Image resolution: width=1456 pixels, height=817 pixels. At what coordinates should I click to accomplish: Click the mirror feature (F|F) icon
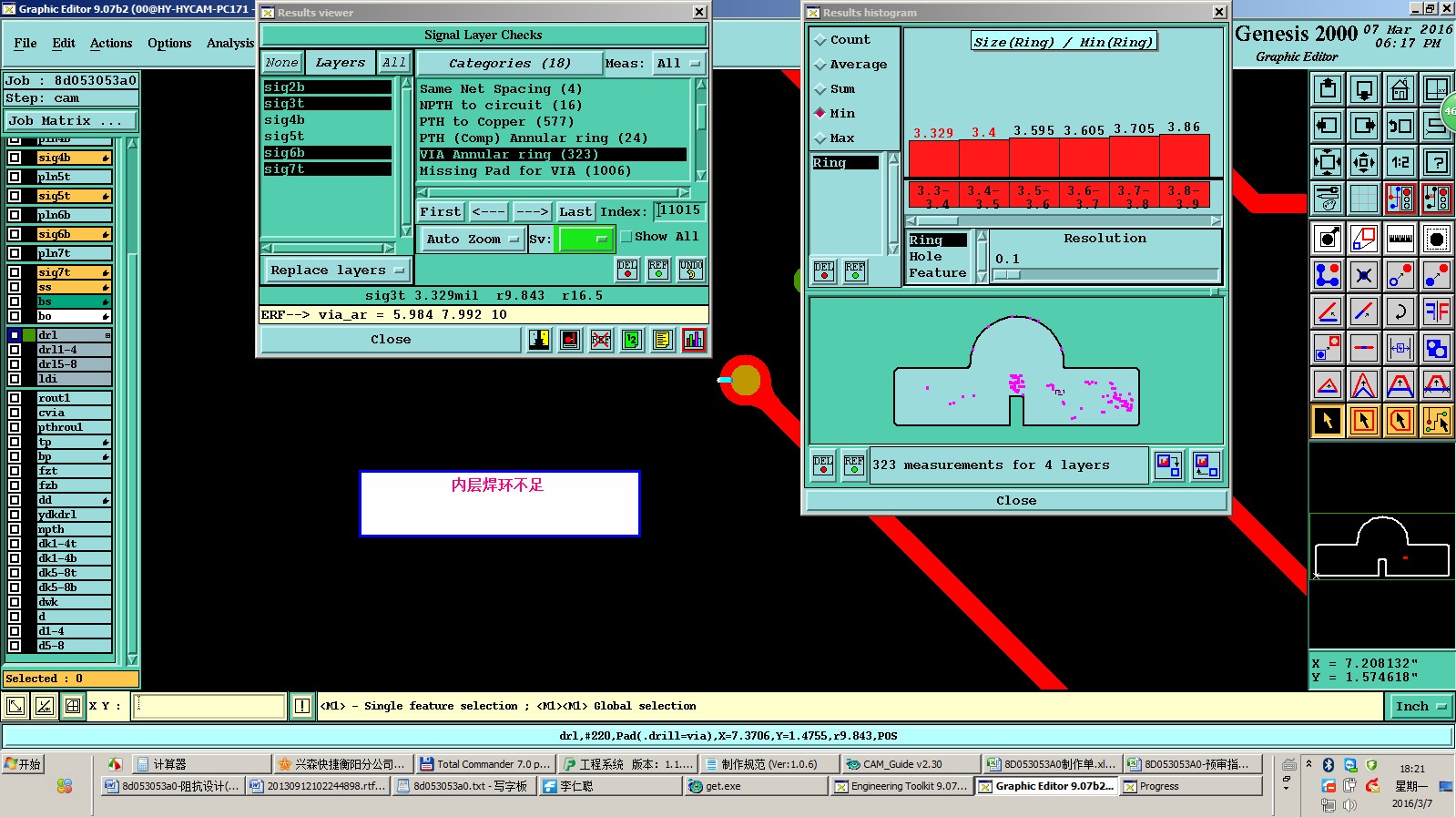1436,311
